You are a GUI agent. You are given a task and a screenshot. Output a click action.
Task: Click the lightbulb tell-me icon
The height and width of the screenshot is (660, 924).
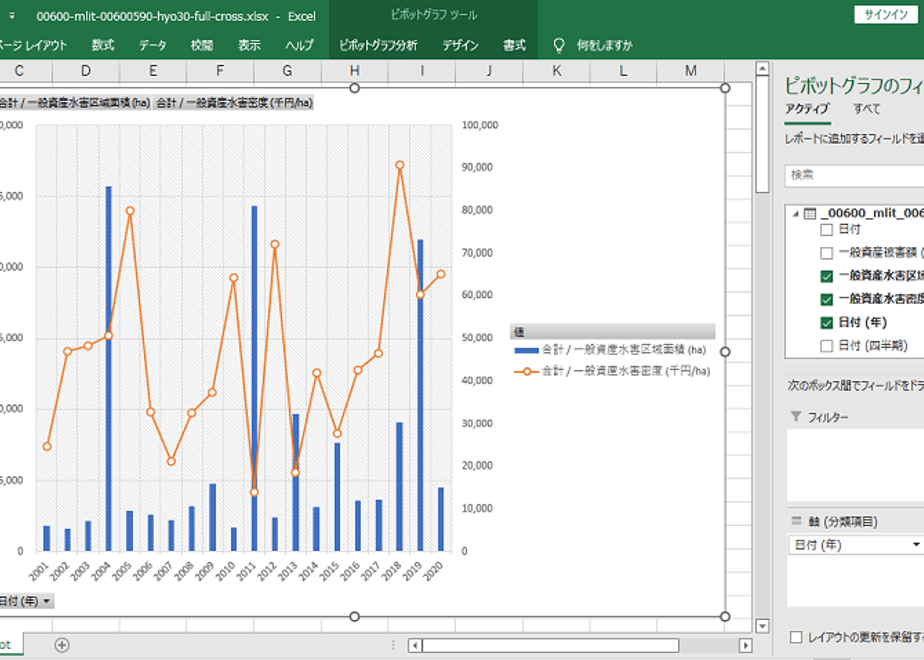click(559, 45)
